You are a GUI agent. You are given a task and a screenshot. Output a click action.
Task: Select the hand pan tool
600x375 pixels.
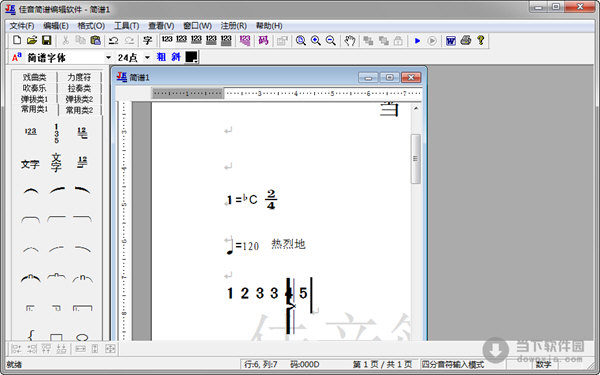349,40
